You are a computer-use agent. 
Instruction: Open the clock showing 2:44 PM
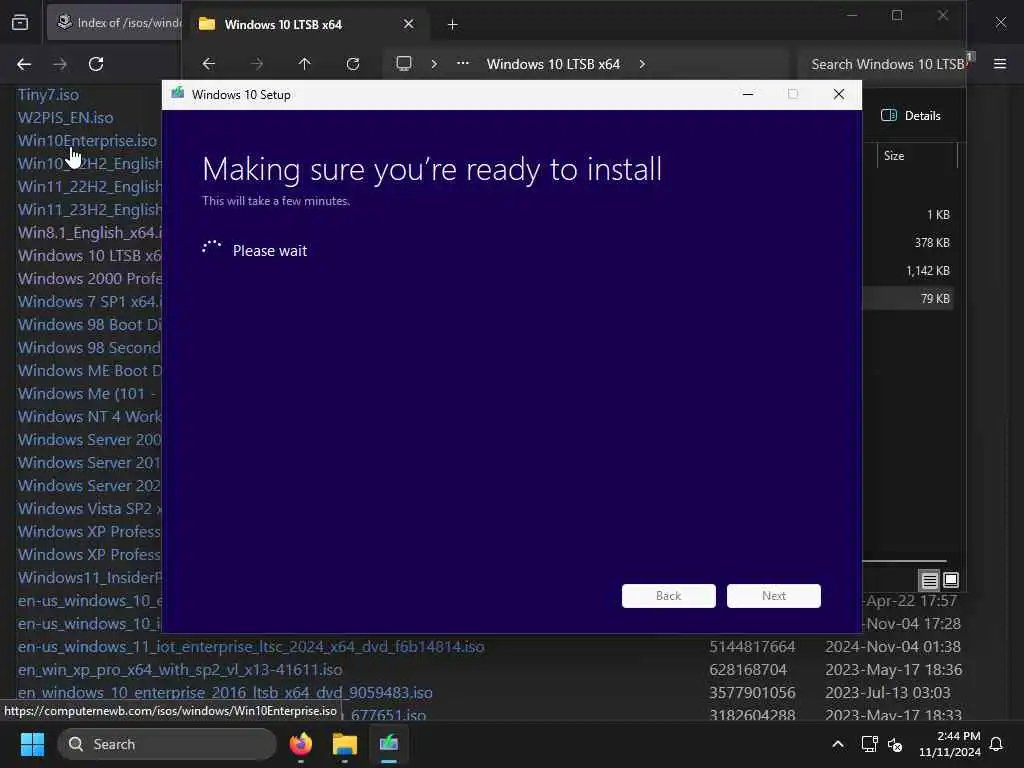tap(950, 744)
